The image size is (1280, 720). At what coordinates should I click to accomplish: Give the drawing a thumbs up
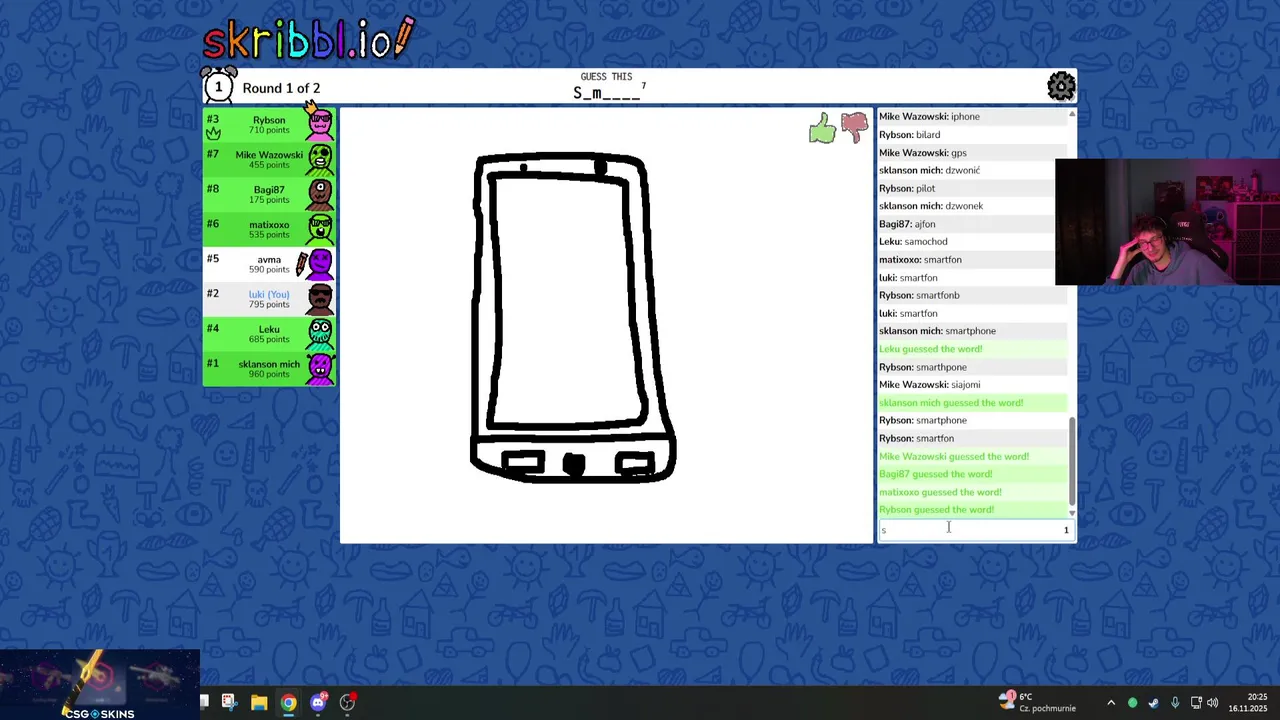(x=822, y=128)
